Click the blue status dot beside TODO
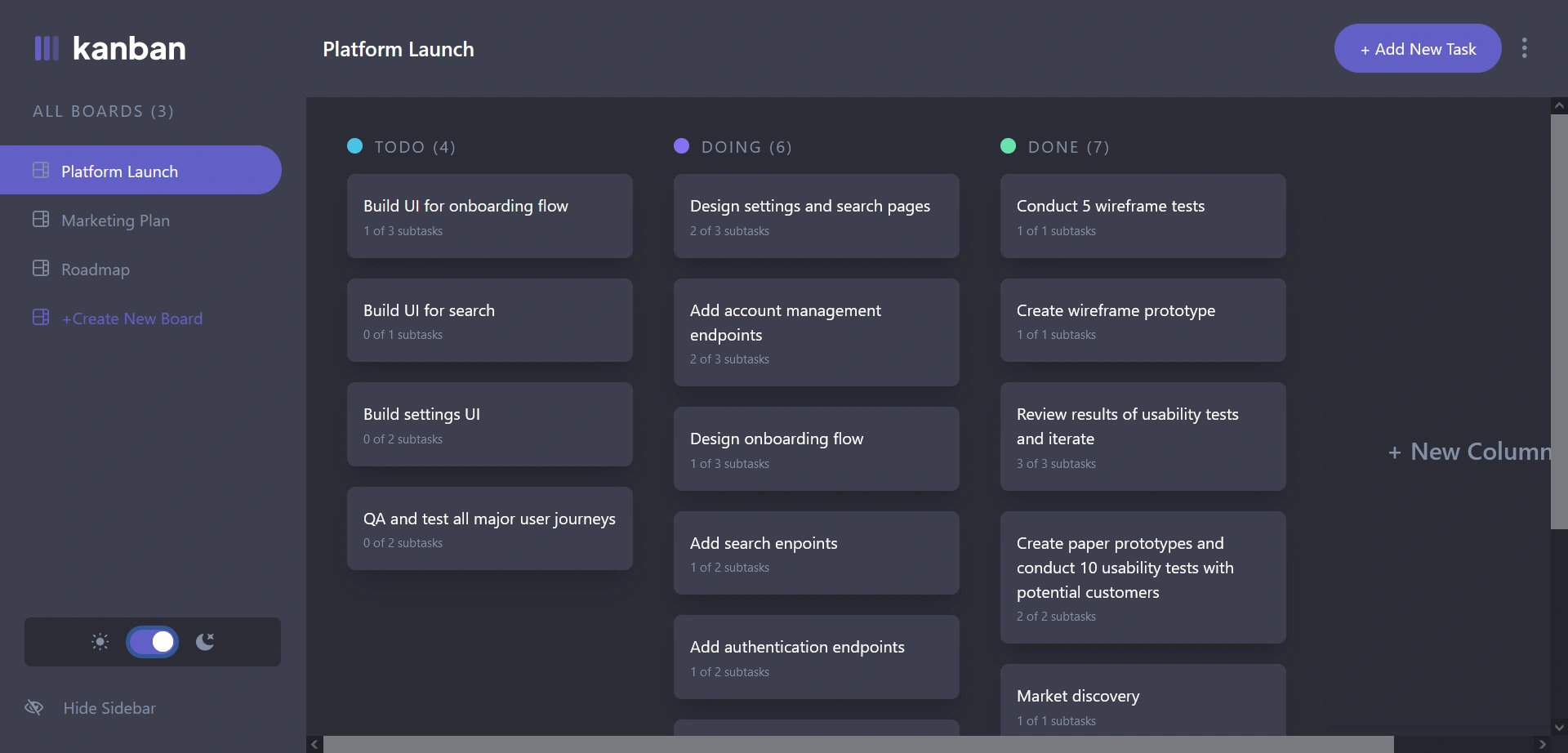 point(355,146)
